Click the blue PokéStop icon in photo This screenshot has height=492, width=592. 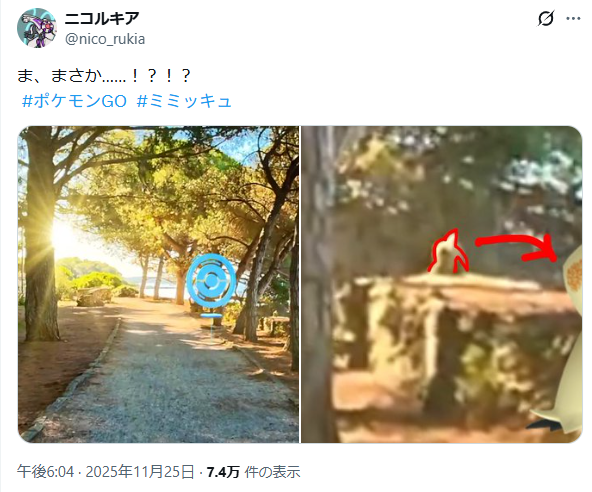211,281
